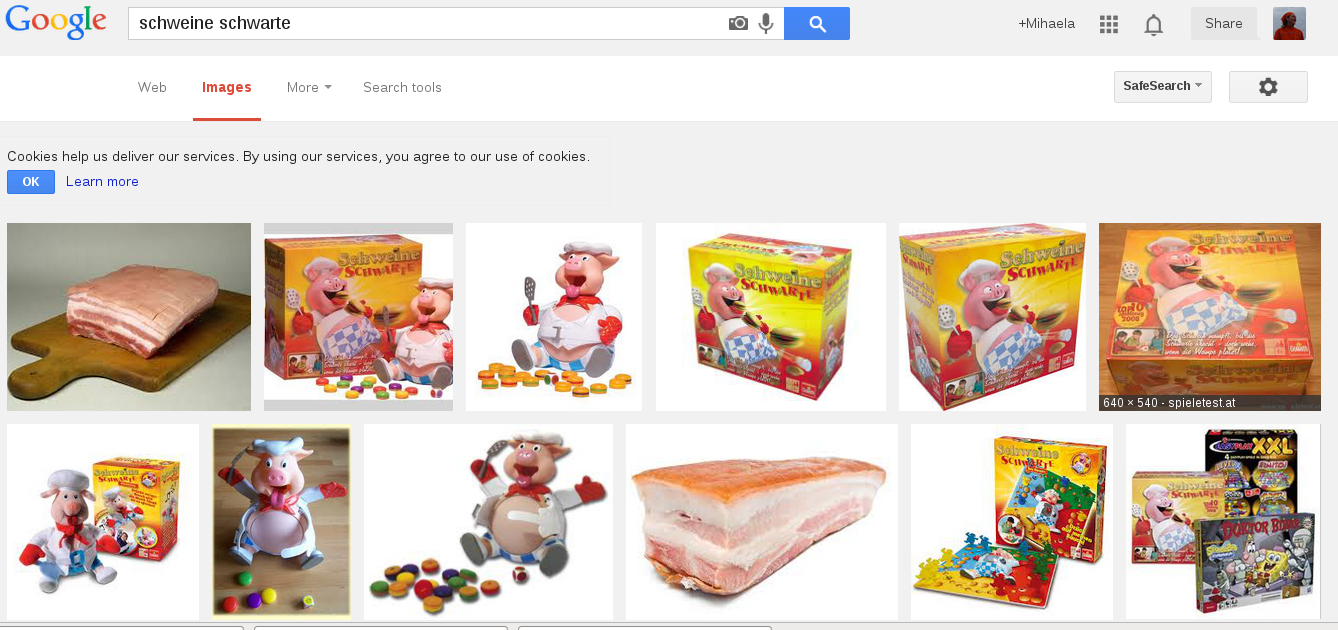Activate voice search microphone icon
This screenshot has height=630, width=1338.
pyautogui.click(x=766, y=23)
